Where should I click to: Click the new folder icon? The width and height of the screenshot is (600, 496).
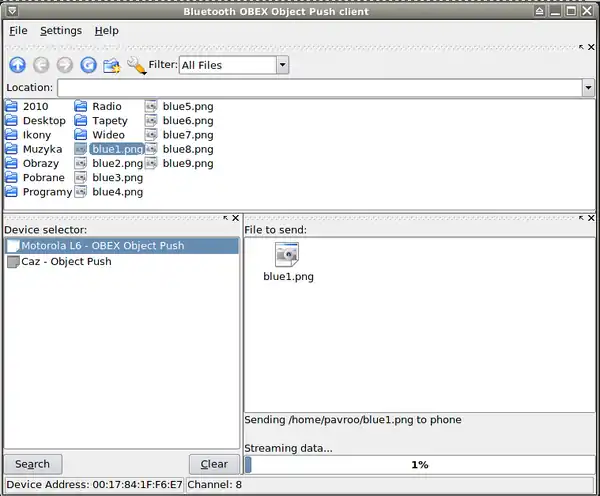coord(111,65)
